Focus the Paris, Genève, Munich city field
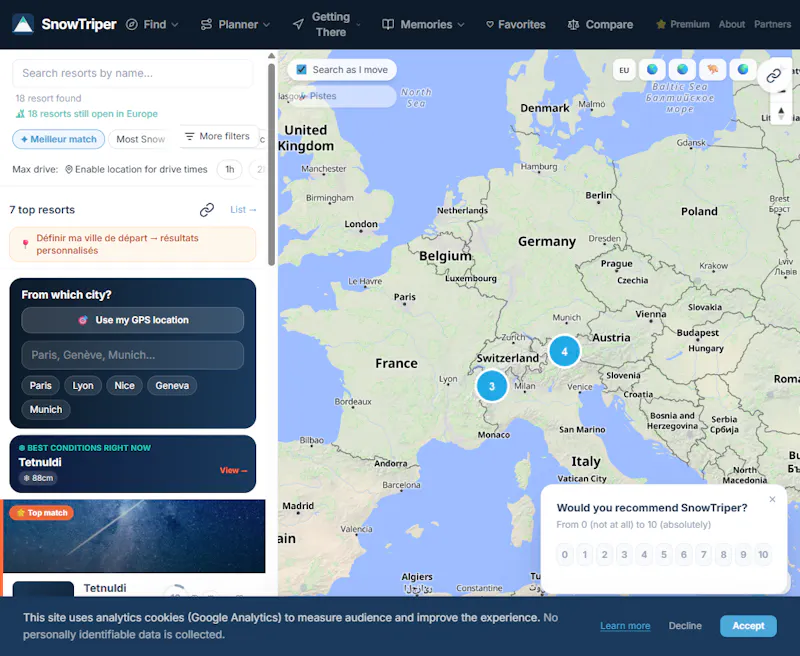 [133, 355]
